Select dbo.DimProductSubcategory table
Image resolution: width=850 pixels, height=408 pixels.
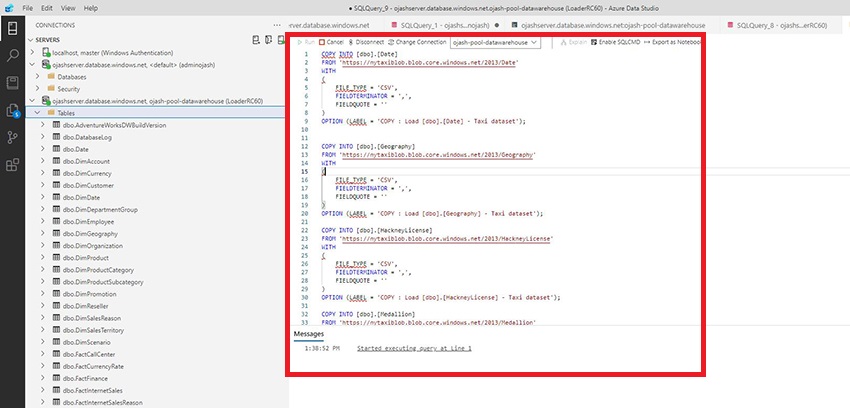pyautogui.click(x=103, y=282)
